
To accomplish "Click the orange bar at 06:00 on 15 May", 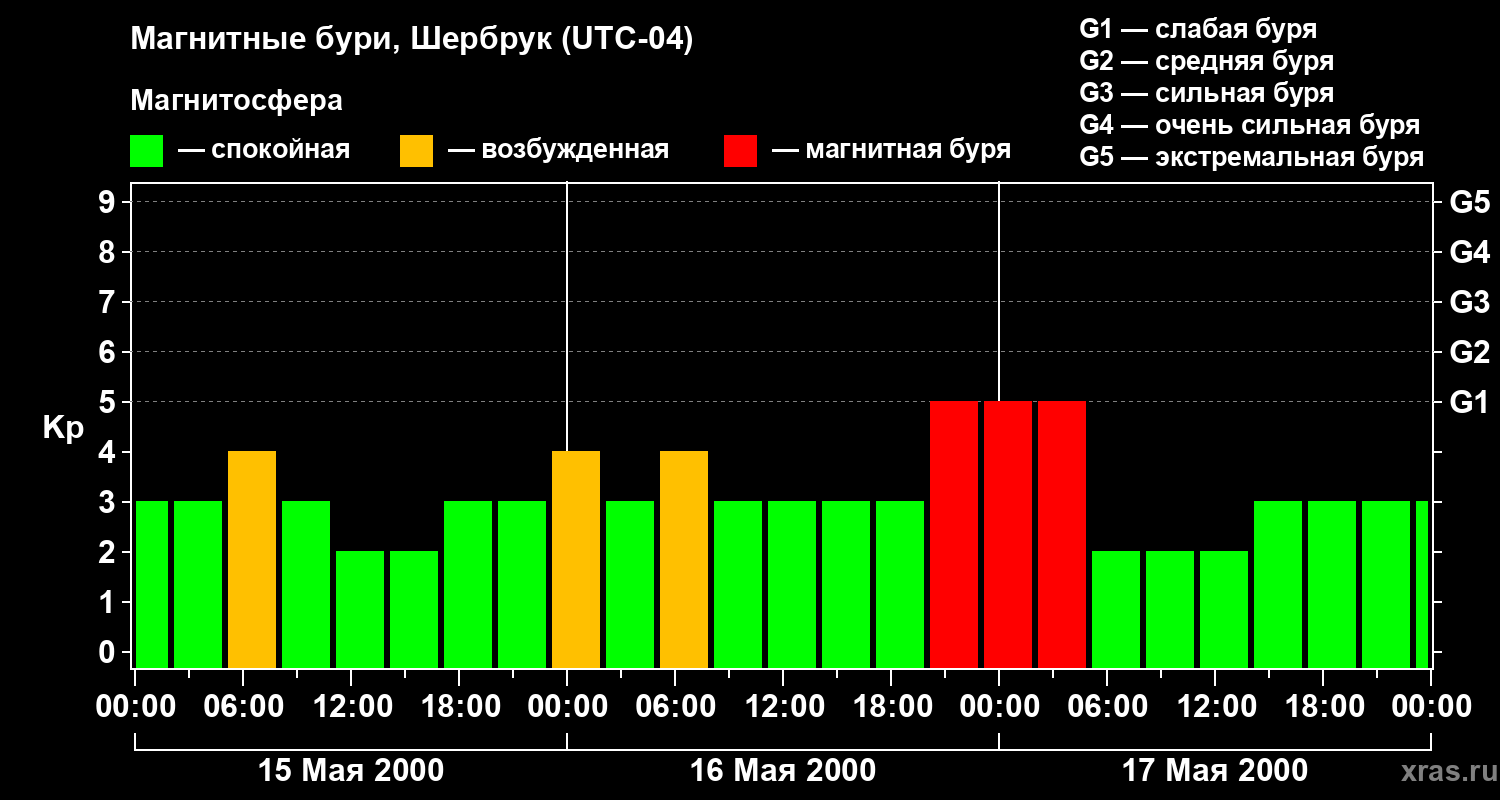I will [252, 560].
